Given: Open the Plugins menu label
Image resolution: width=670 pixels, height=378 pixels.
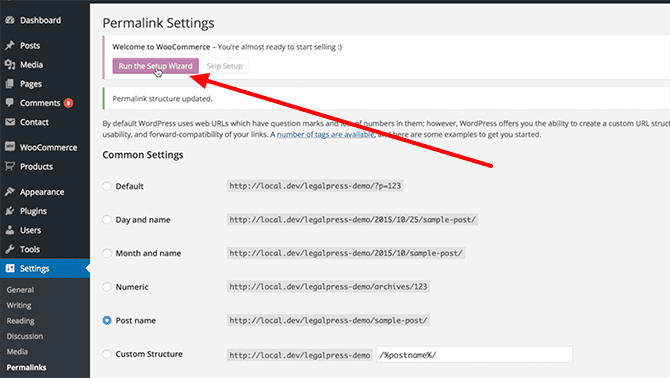Looking at the screenshot, I should pos(33,211).
